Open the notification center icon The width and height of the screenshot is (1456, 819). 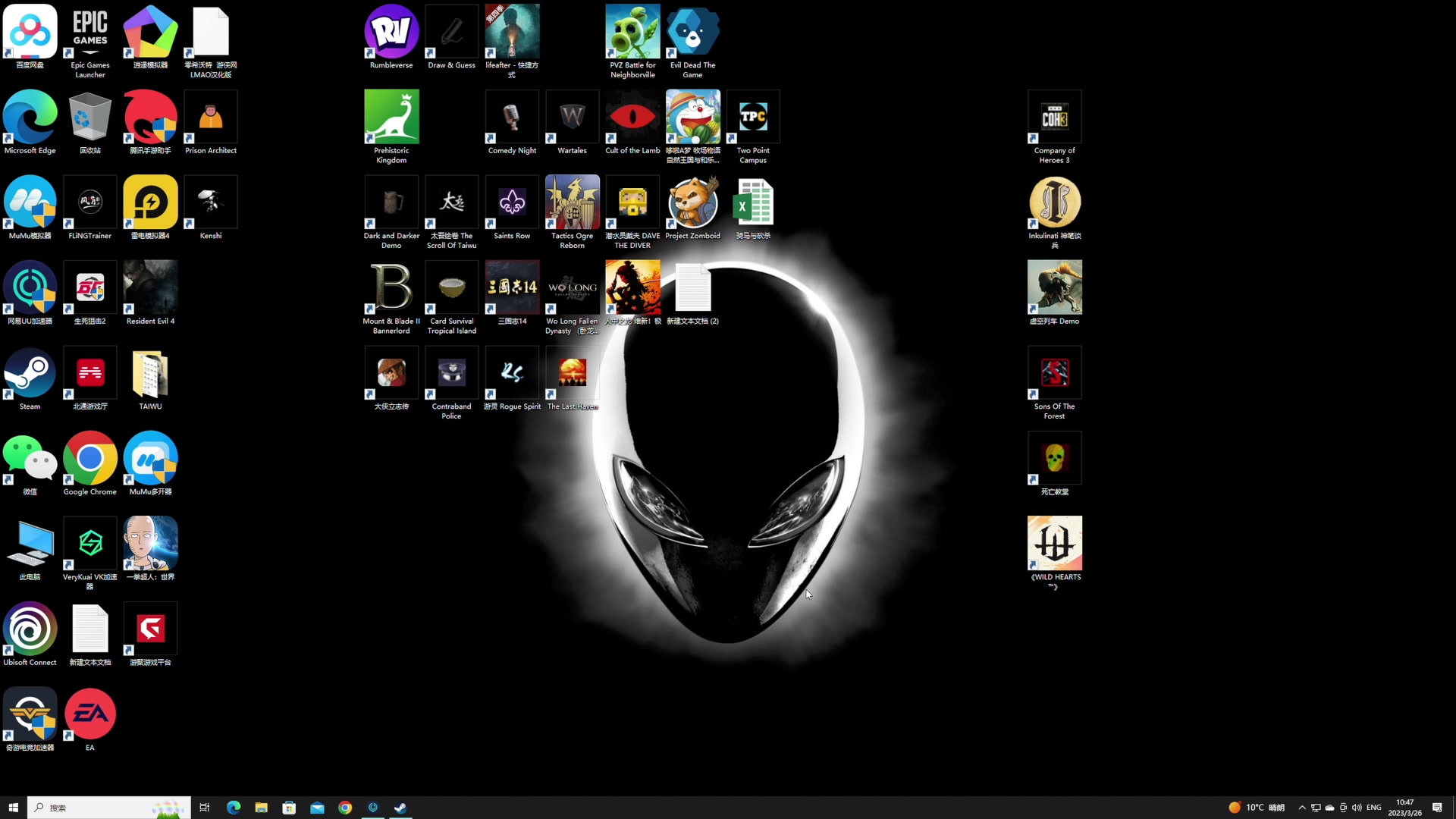click(1437, 808)
